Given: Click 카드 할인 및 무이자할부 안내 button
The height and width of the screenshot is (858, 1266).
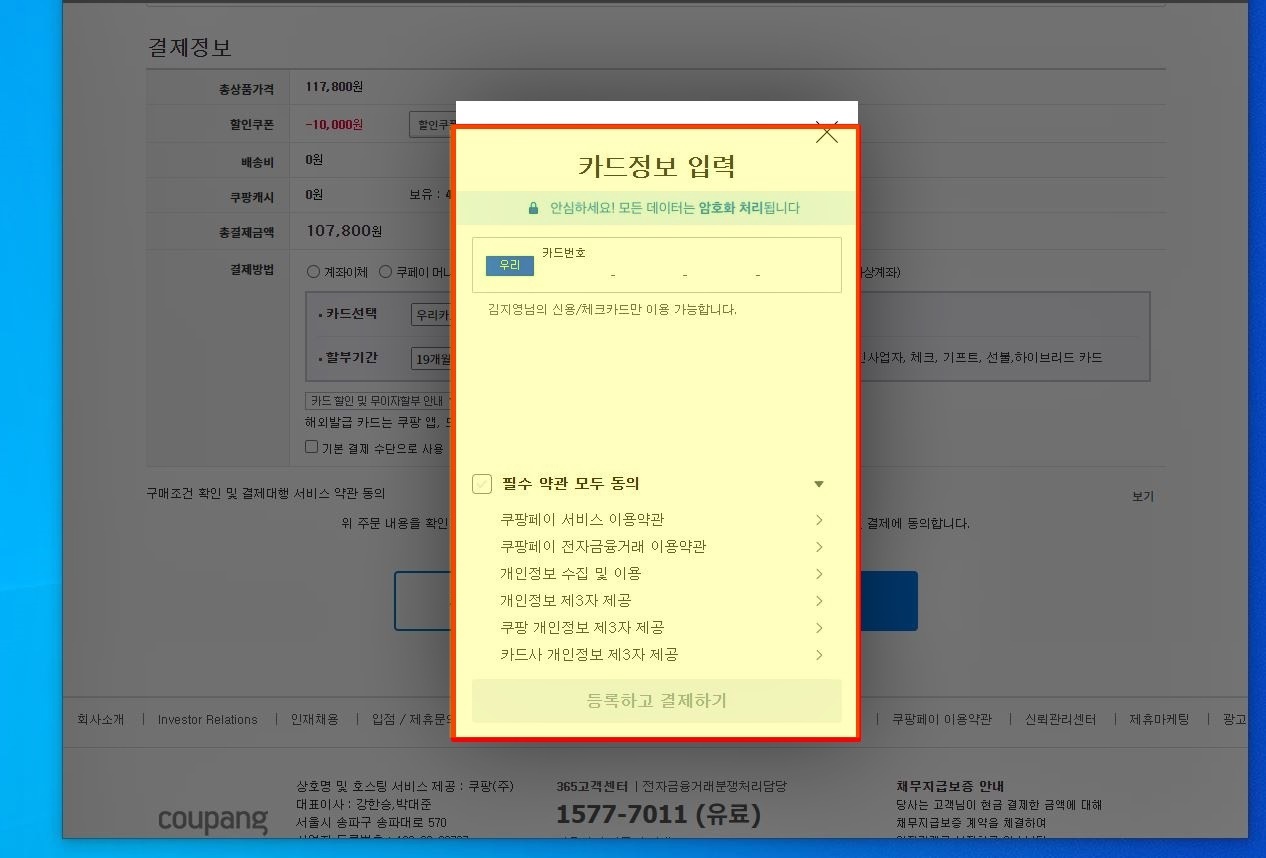Looking at the screenshot, I should [380, 400].
